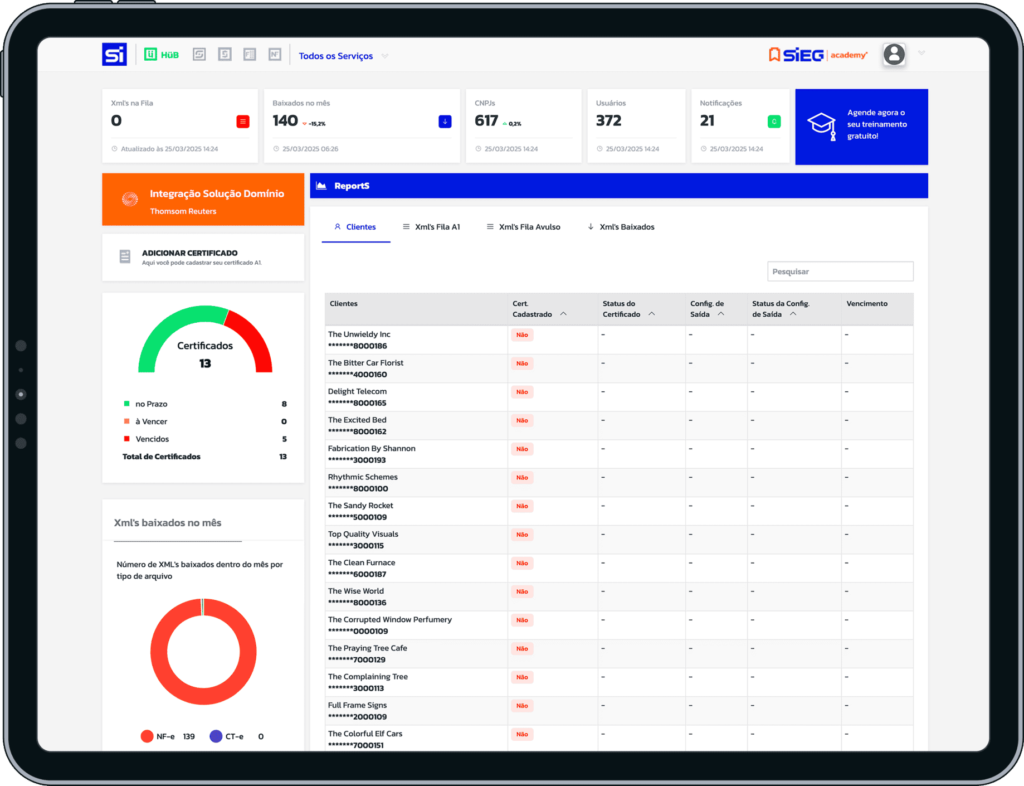Click the CNPJs 617 card

click(524, 126)
